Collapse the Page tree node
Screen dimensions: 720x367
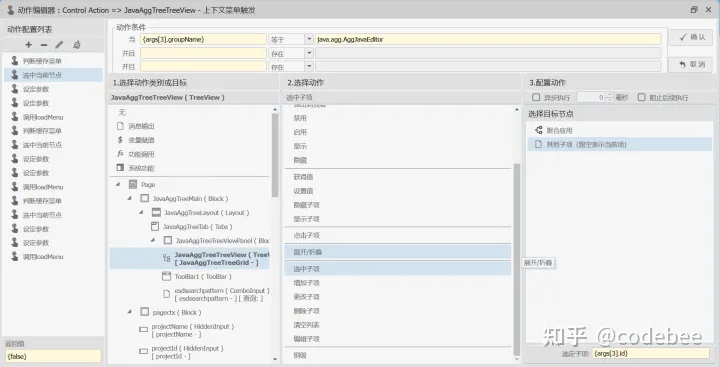click(118, 184)
